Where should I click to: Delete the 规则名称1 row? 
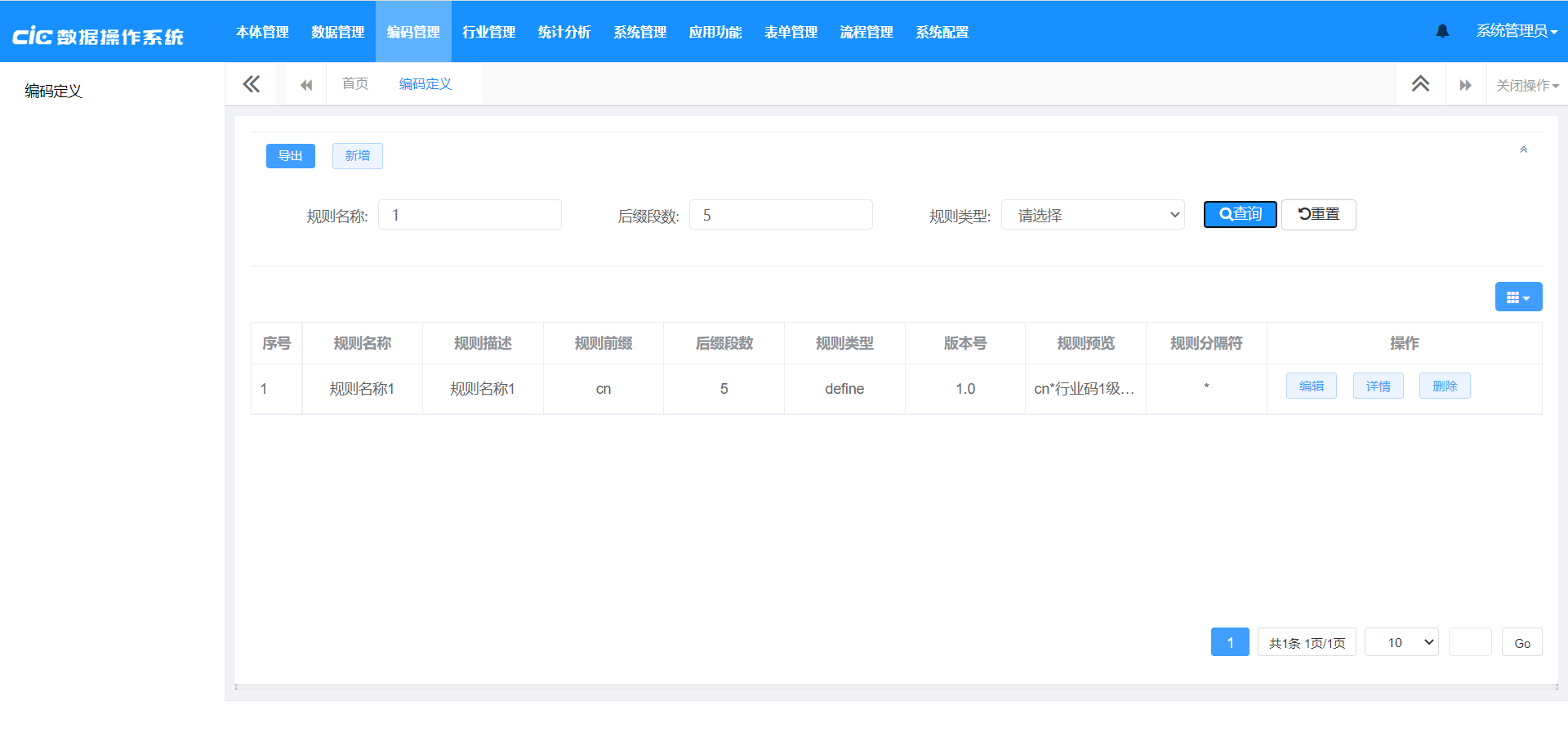[x=1444, y=386]
